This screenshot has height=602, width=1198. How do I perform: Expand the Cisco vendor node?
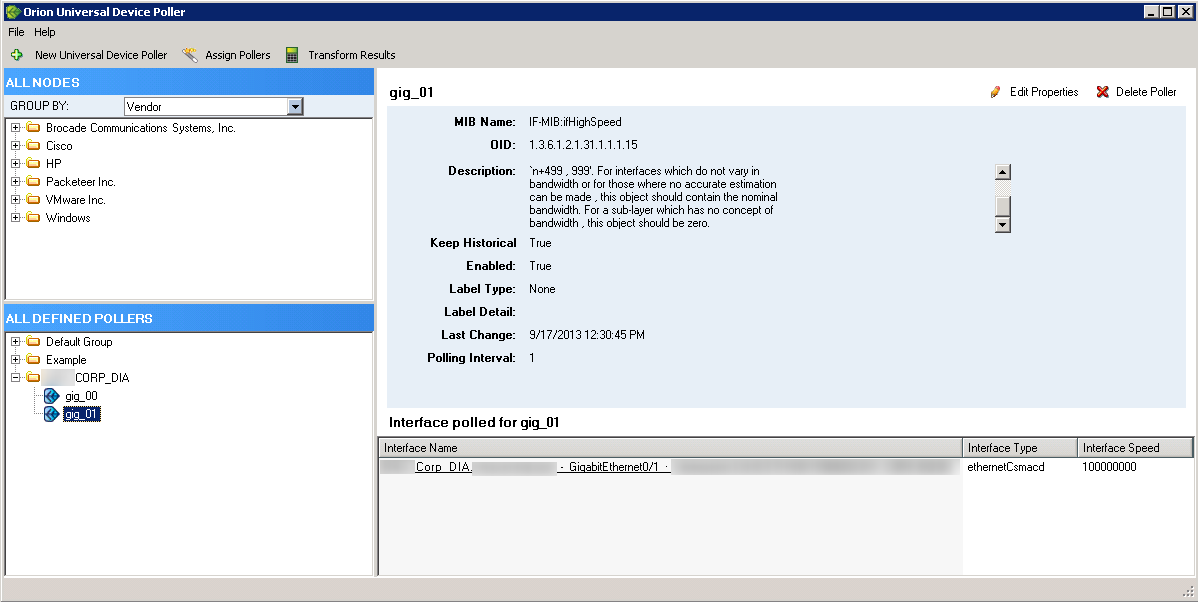[15, 145]
